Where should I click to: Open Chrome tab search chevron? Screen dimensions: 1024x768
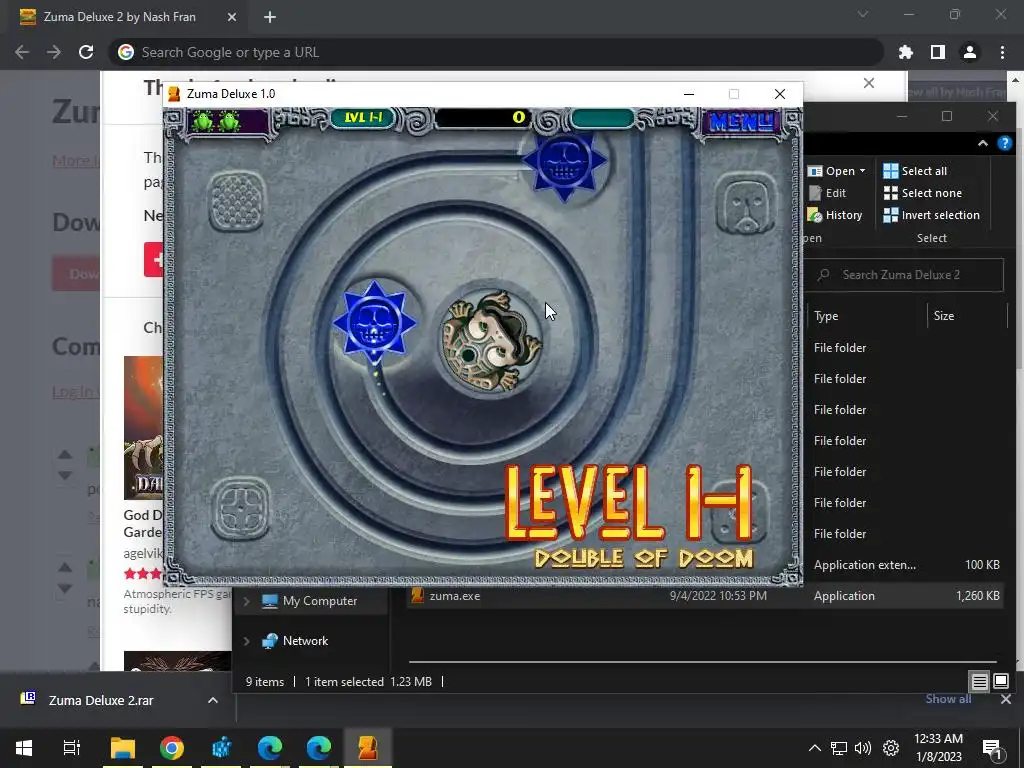863,14
